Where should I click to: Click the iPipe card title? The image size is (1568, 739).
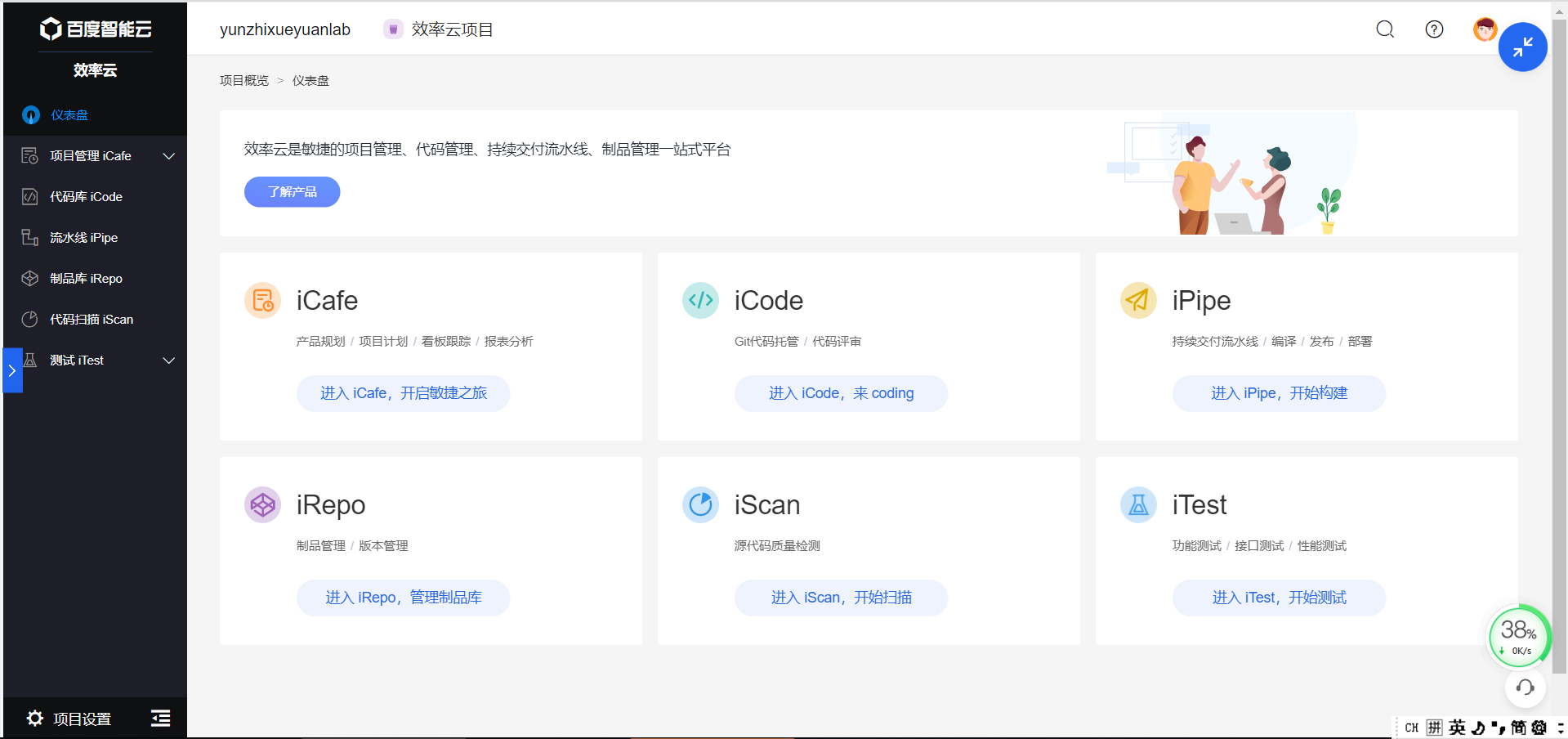[x=1201, y=301]
